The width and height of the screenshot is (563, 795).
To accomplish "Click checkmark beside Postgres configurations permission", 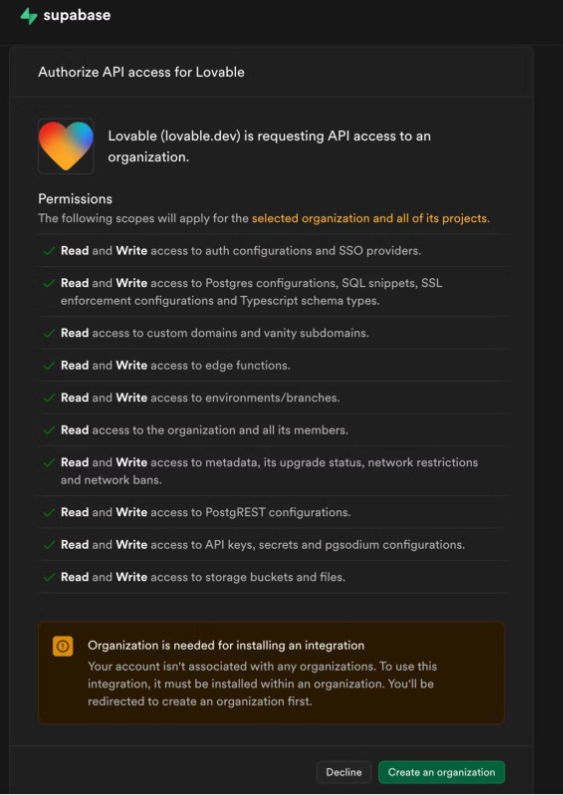I will pyautogui.click(x=49, y=283).
